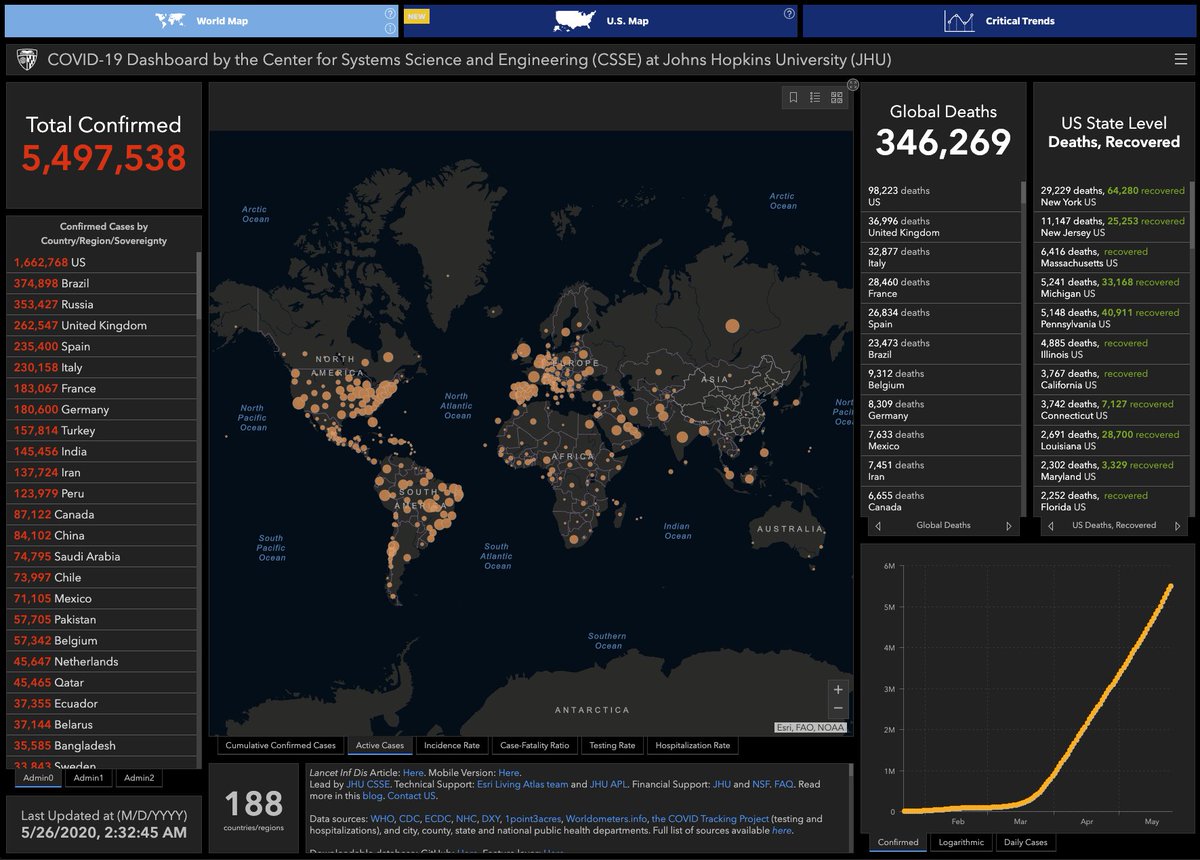Select Florida US state entry
Screen dimensions: 1200x860
tap(1113, 501)
